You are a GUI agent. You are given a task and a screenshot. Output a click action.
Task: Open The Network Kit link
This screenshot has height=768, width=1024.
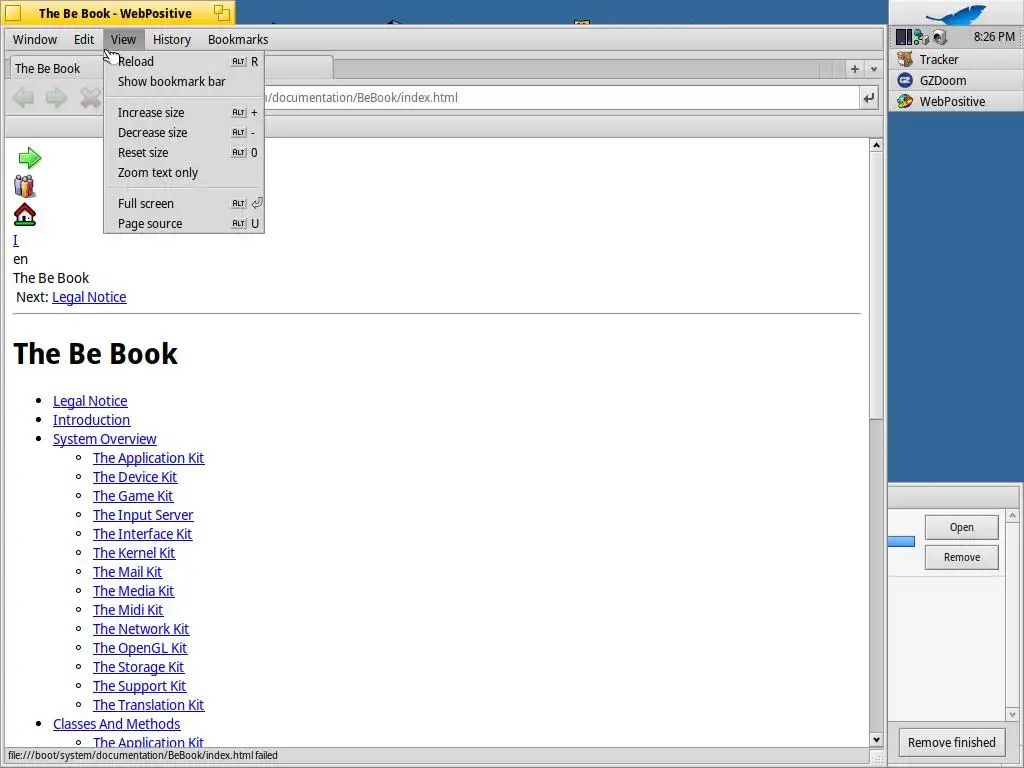[x=141, y=628]
